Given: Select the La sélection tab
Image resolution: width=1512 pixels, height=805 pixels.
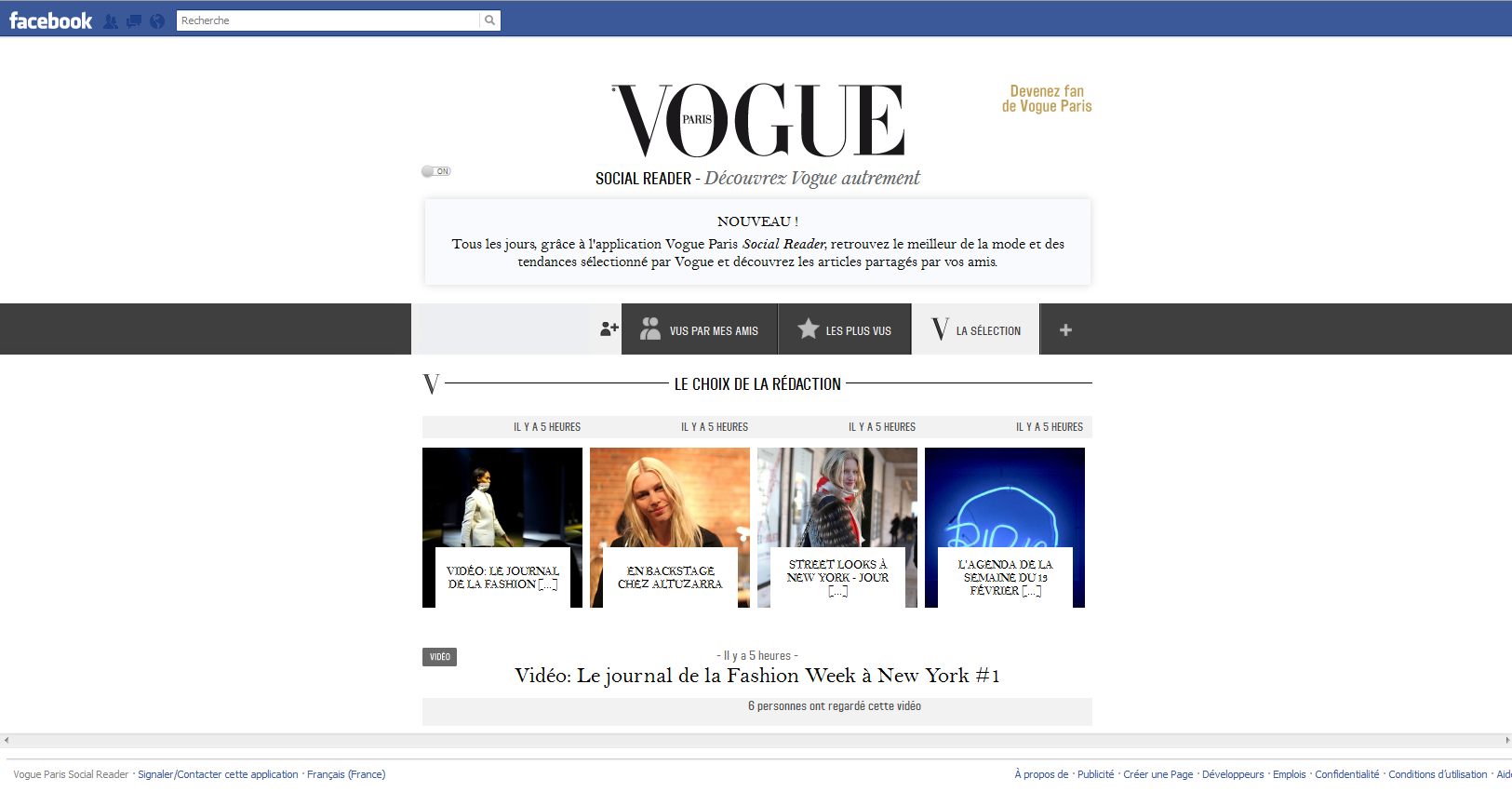Looking at the screenshot, I should click(x=975, y=329).
